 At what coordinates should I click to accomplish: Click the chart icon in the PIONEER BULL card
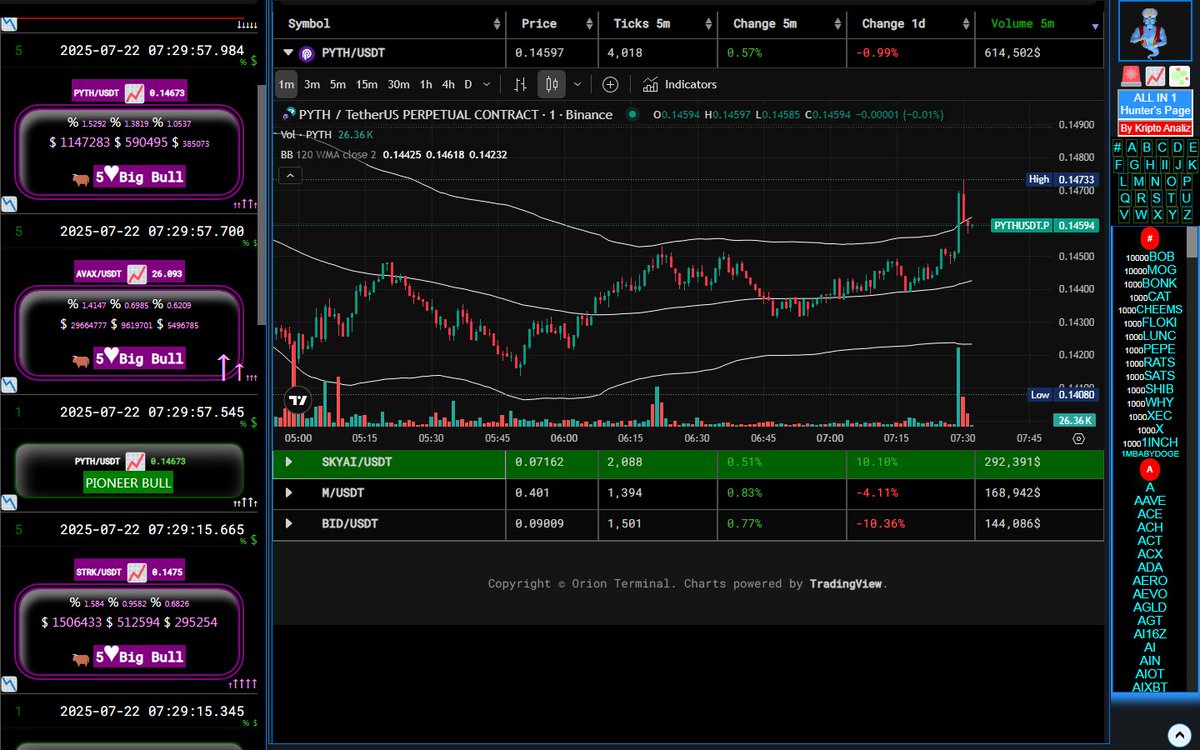pyautogui.click(x=136, y=461)
